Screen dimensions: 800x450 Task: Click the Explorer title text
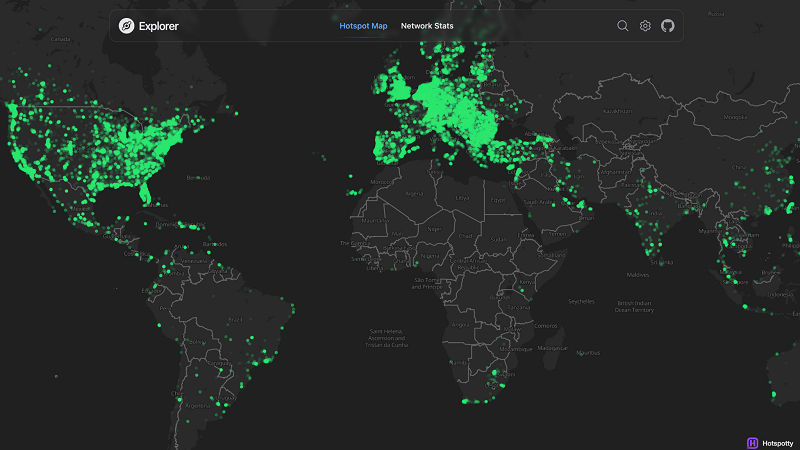160,26
